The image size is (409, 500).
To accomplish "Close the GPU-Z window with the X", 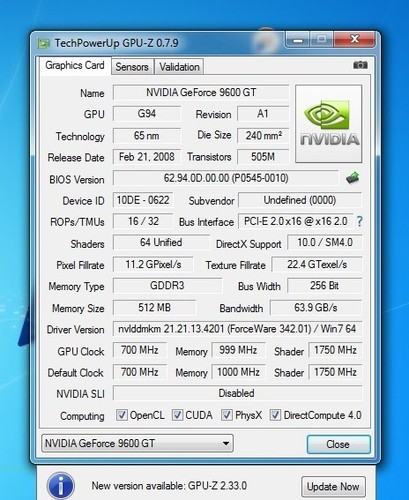I will (355, 40).
